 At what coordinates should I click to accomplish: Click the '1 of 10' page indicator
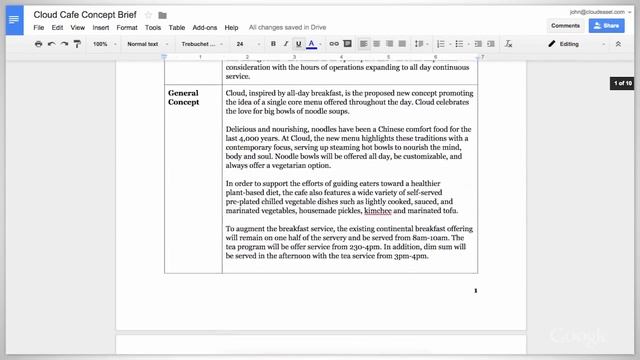[x=622, y=83]
